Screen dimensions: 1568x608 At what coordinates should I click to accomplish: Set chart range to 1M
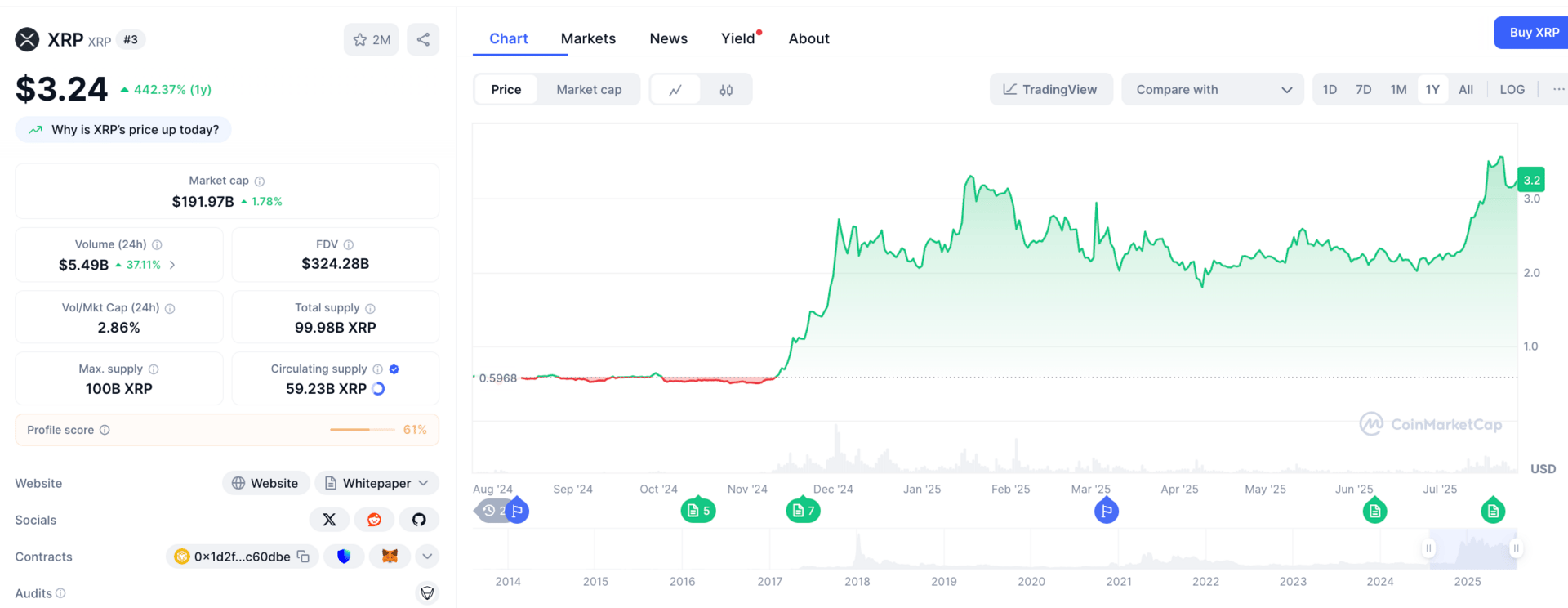coord(1398,89)
